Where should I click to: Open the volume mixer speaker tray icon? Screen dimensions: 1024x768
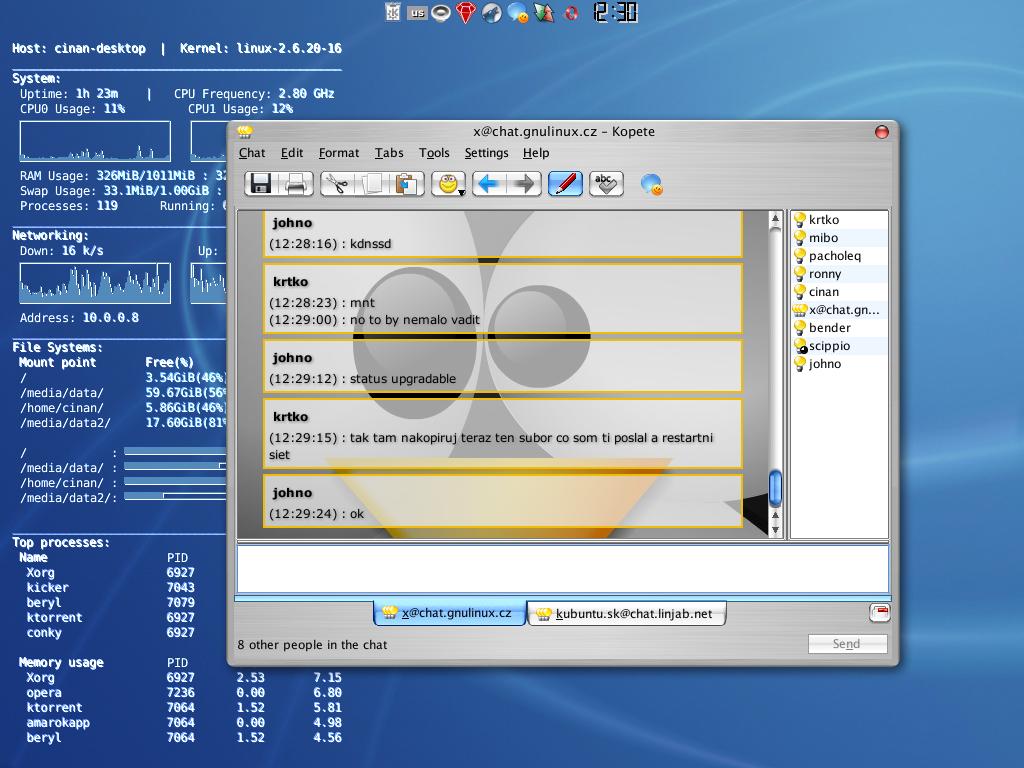coord(441,12)
